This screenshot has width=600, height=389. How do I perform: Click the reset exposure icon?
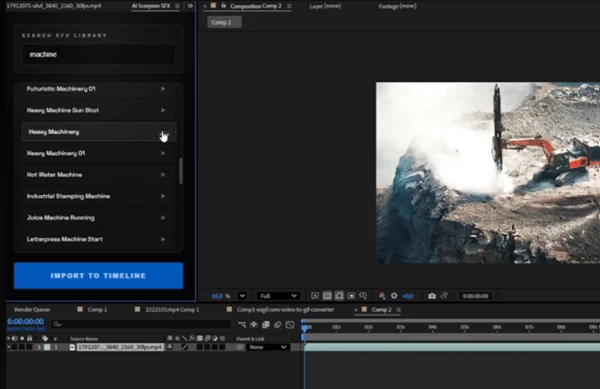pos(394,296)
